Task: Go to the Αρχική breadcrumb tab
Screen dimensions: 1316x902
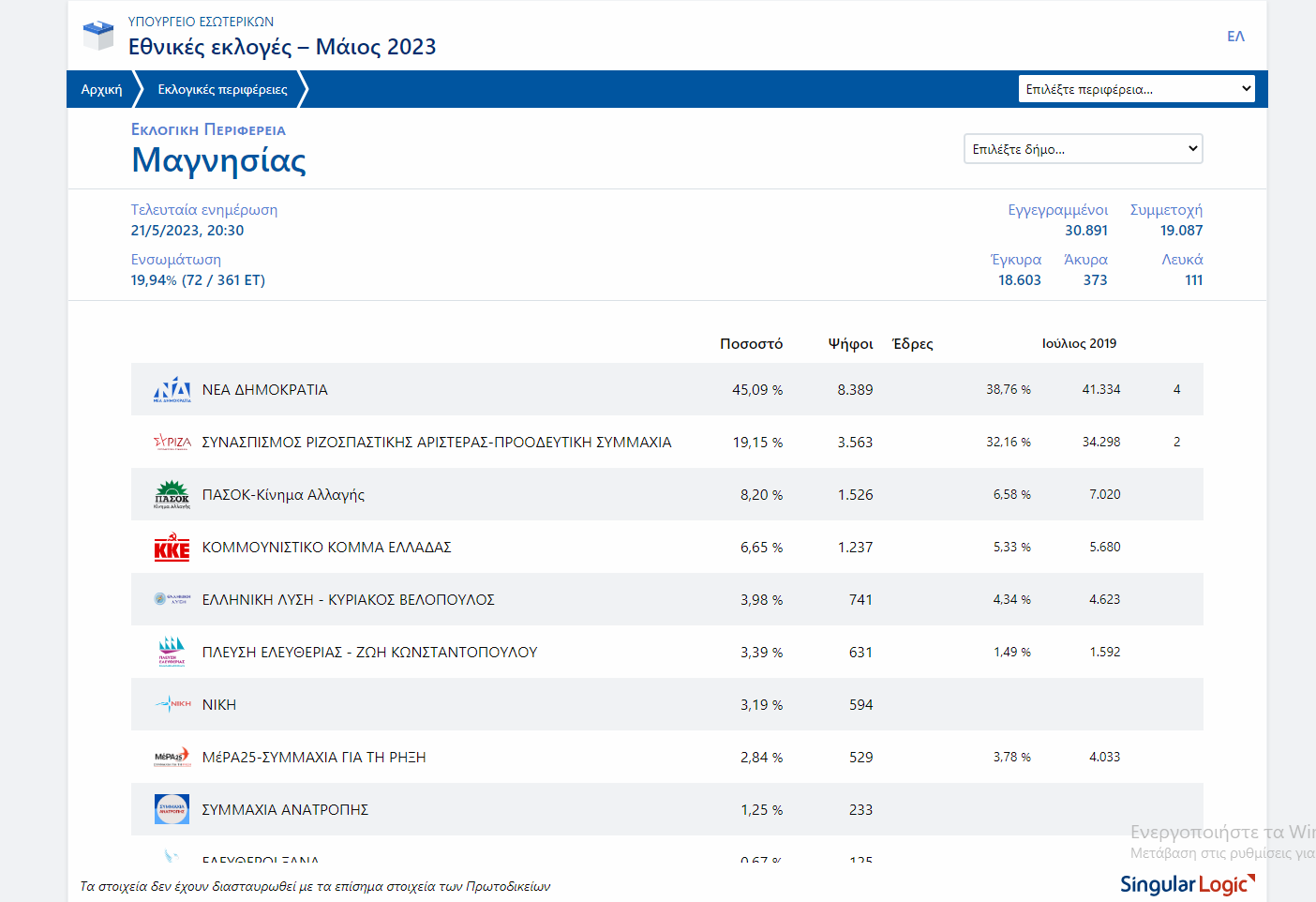Action: click(101, 89)
